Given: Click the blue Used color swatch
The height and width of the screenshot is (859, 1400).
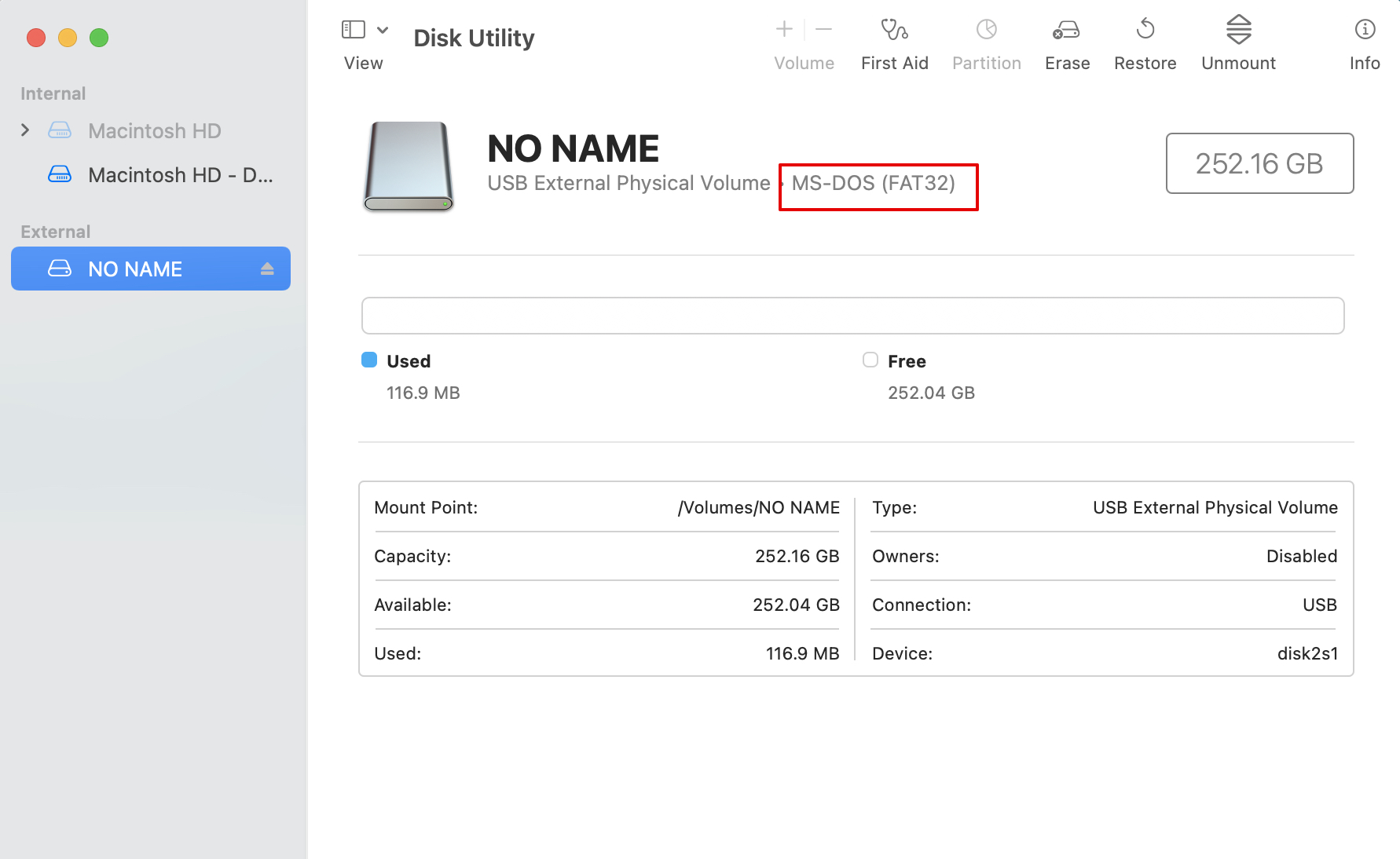Looking at the screenshot, I should tap(369, 360).
